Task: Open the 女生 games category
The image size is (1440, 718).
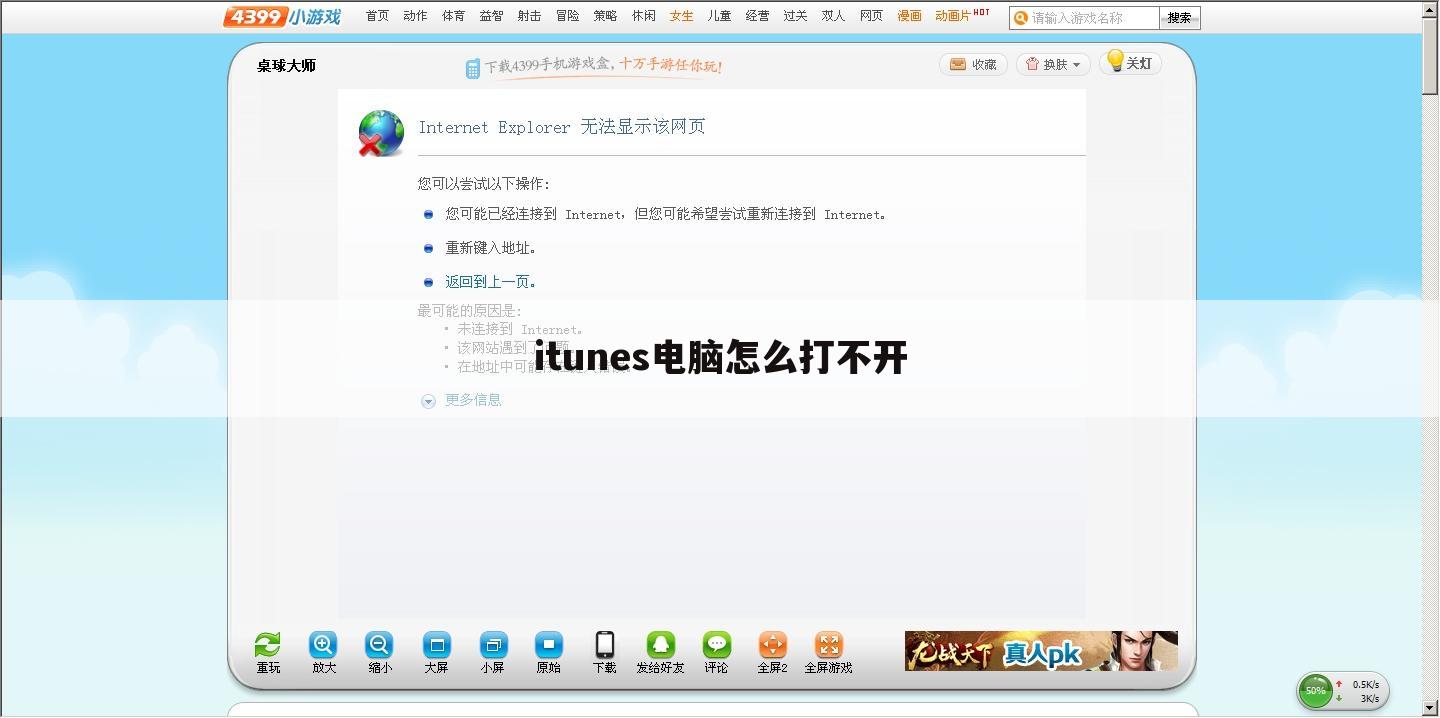Action: pos(681,16)
